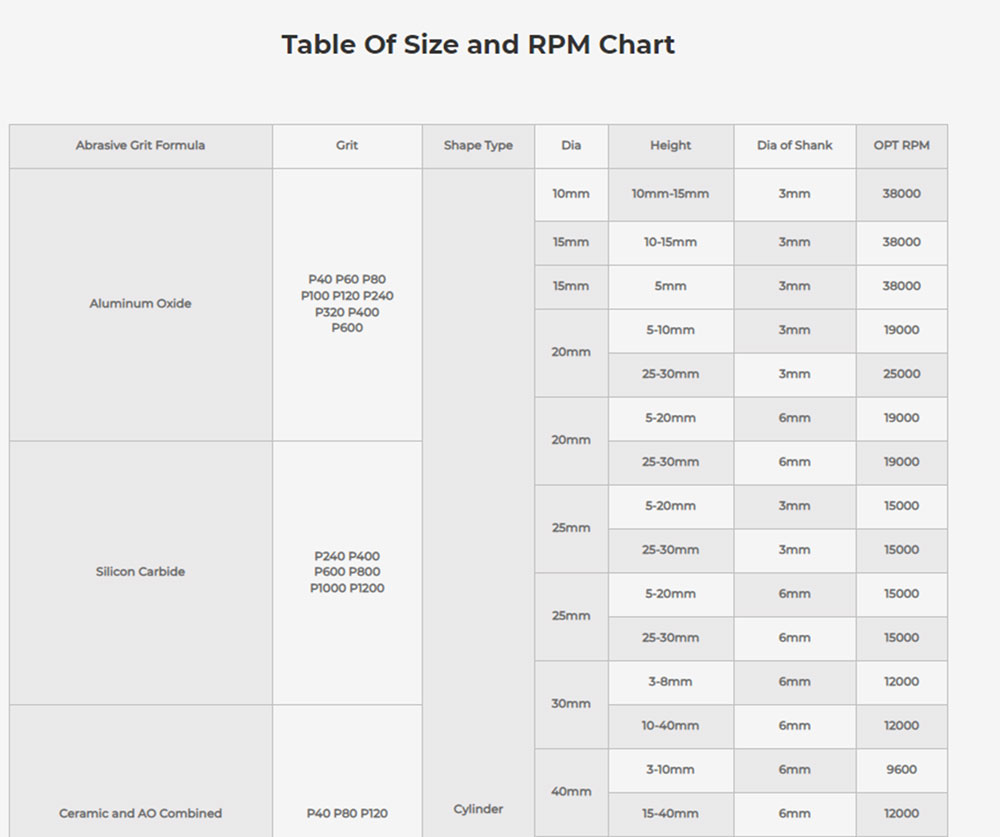Viewport: 1000px width, 837px height.
Task: Click the Dia of Shank column header
Action: 794,145
